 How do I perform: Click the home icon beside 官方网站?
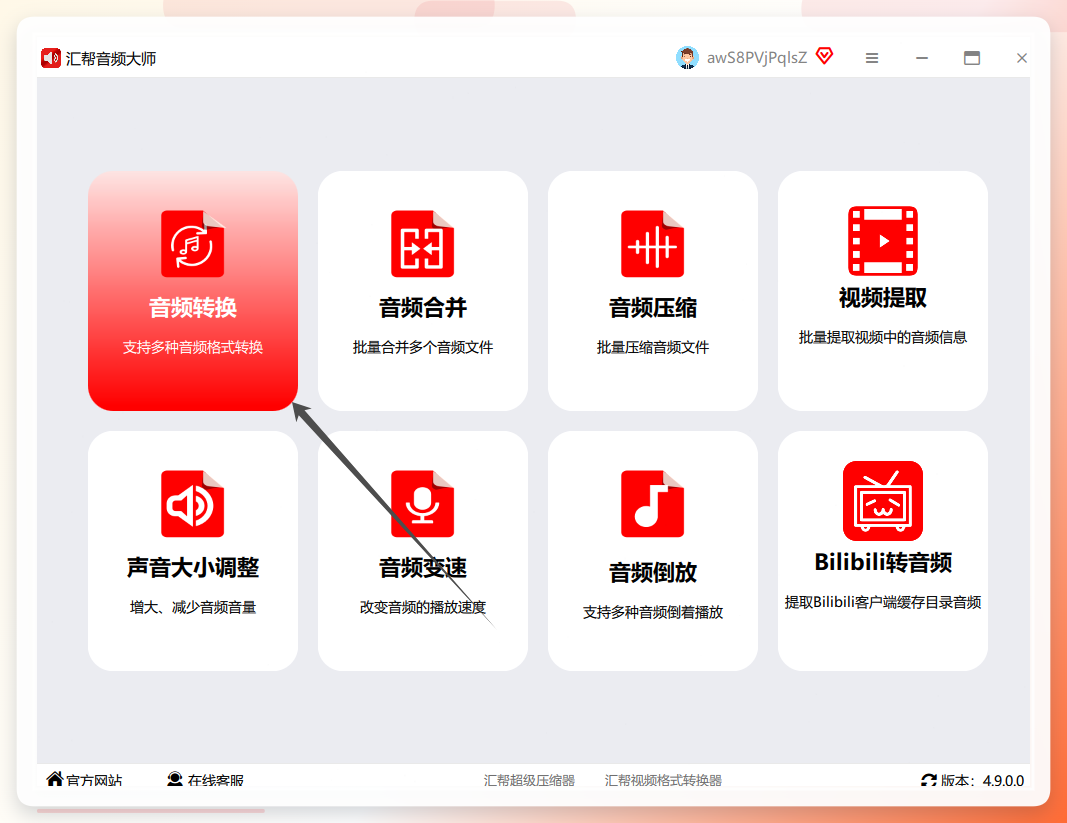pyautogui.click(x=54, y=779)
